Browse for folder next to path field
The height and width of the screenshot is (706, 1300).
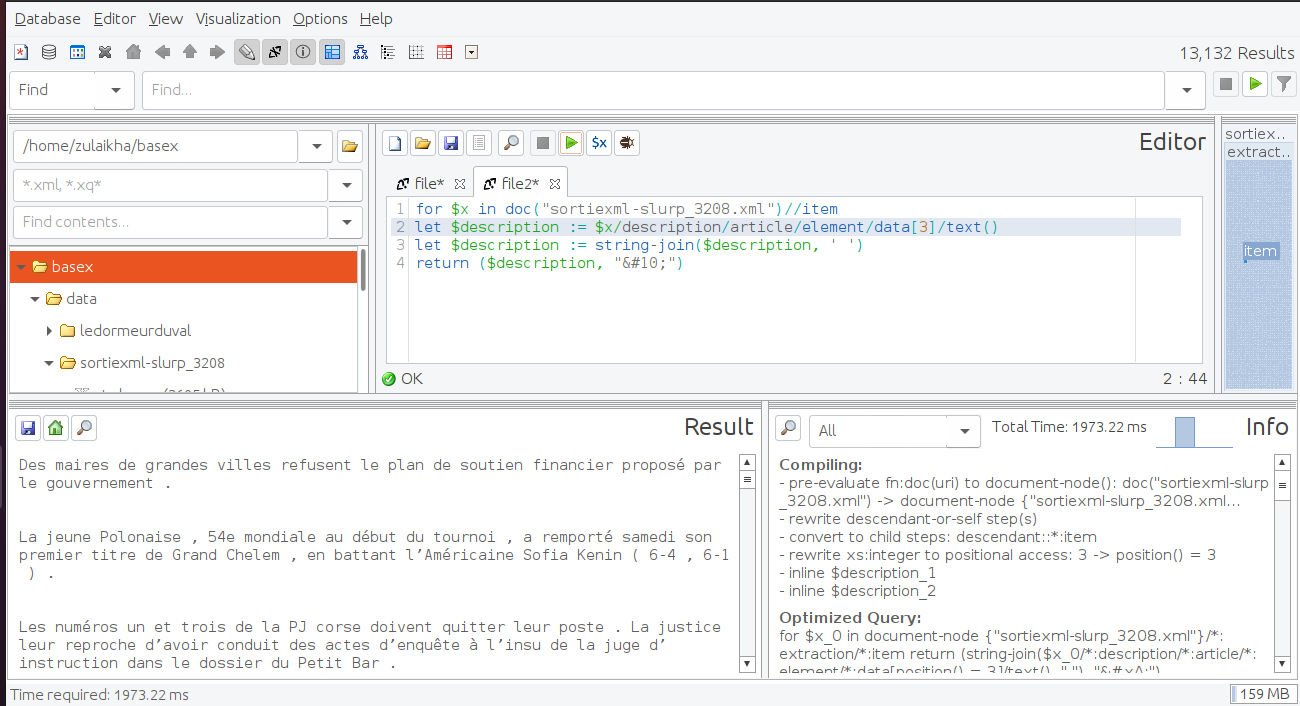(349, 146)
